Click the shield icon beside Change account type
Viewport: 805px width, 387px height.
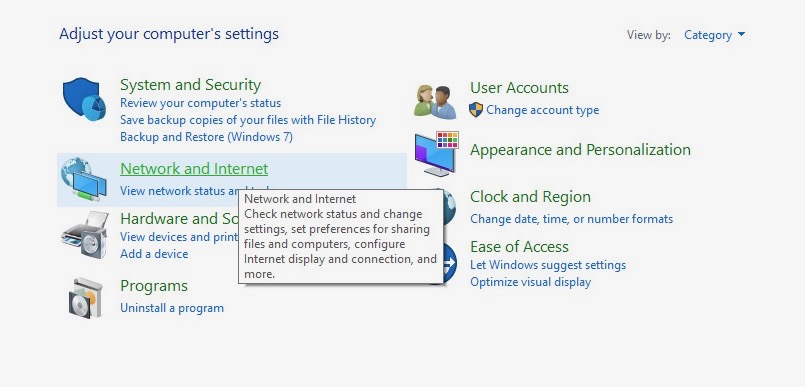pyautogui.click(x=476, y=110)
